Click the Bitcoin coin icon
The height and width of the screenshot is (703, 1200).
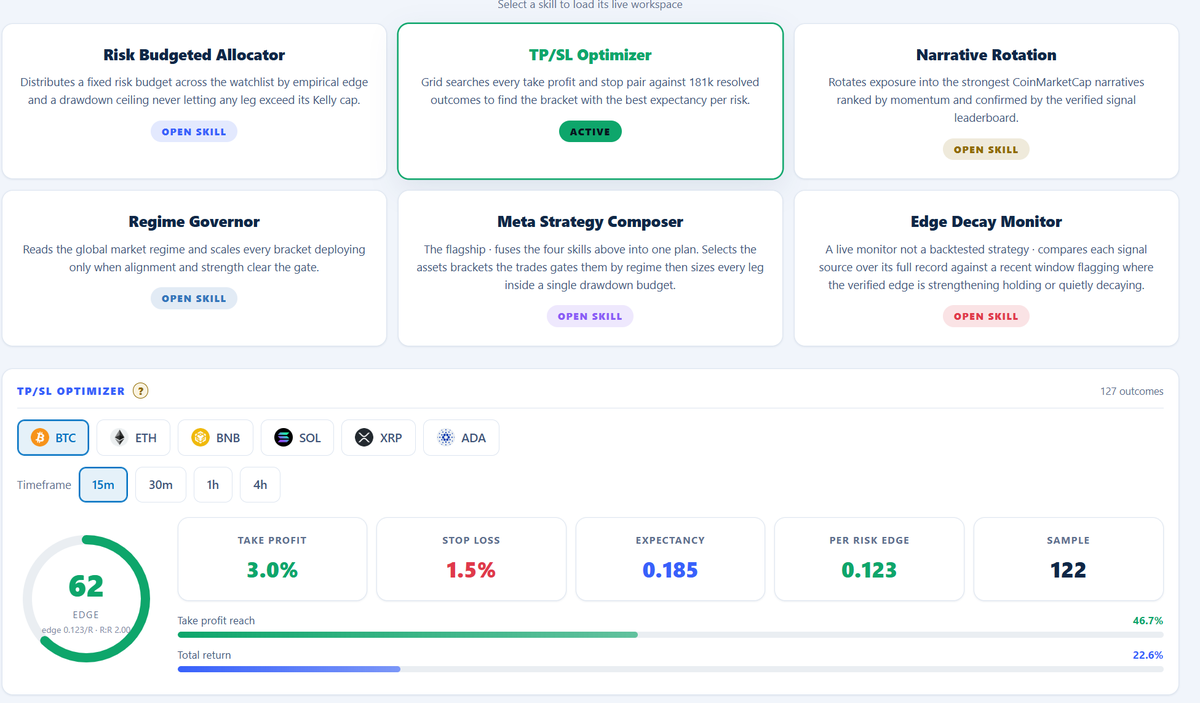[x=40, y=438]
